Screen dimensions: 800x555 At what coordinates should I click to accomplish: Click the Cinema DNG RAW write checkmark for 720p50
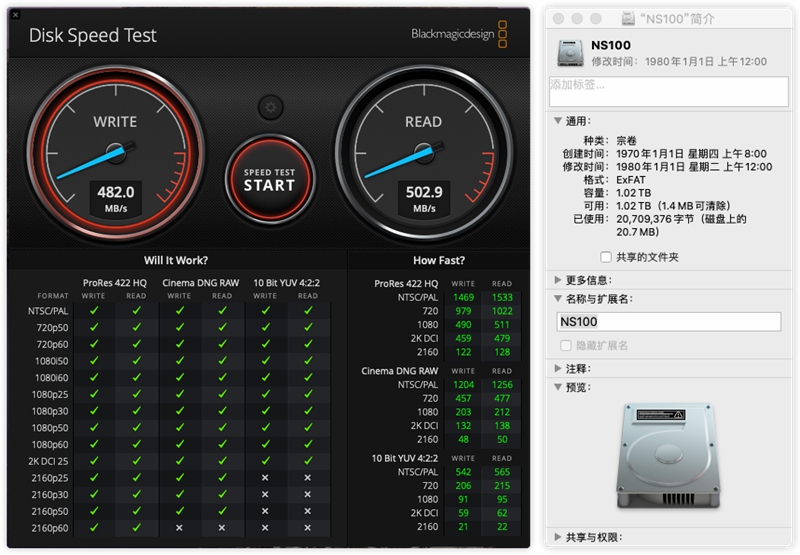coord(180,327)
